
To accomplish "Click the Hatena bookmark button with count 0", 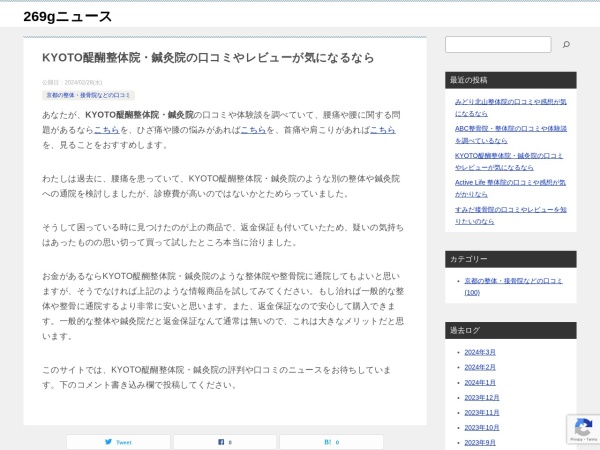I will pyautogui.click(x=331, y=442).
